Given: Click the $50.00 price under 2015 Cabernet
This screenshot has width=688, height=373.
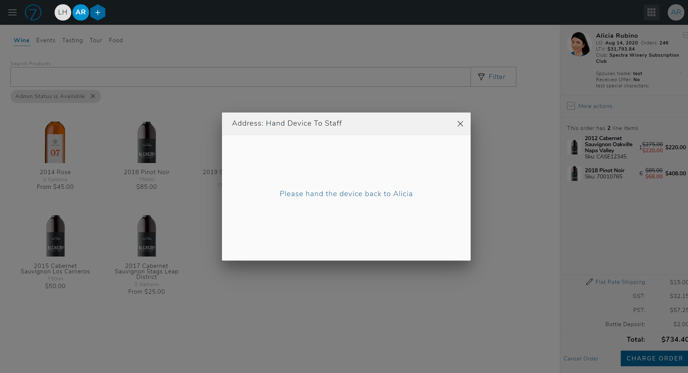Looking at the screenshot, I should (x=55, y=286).
